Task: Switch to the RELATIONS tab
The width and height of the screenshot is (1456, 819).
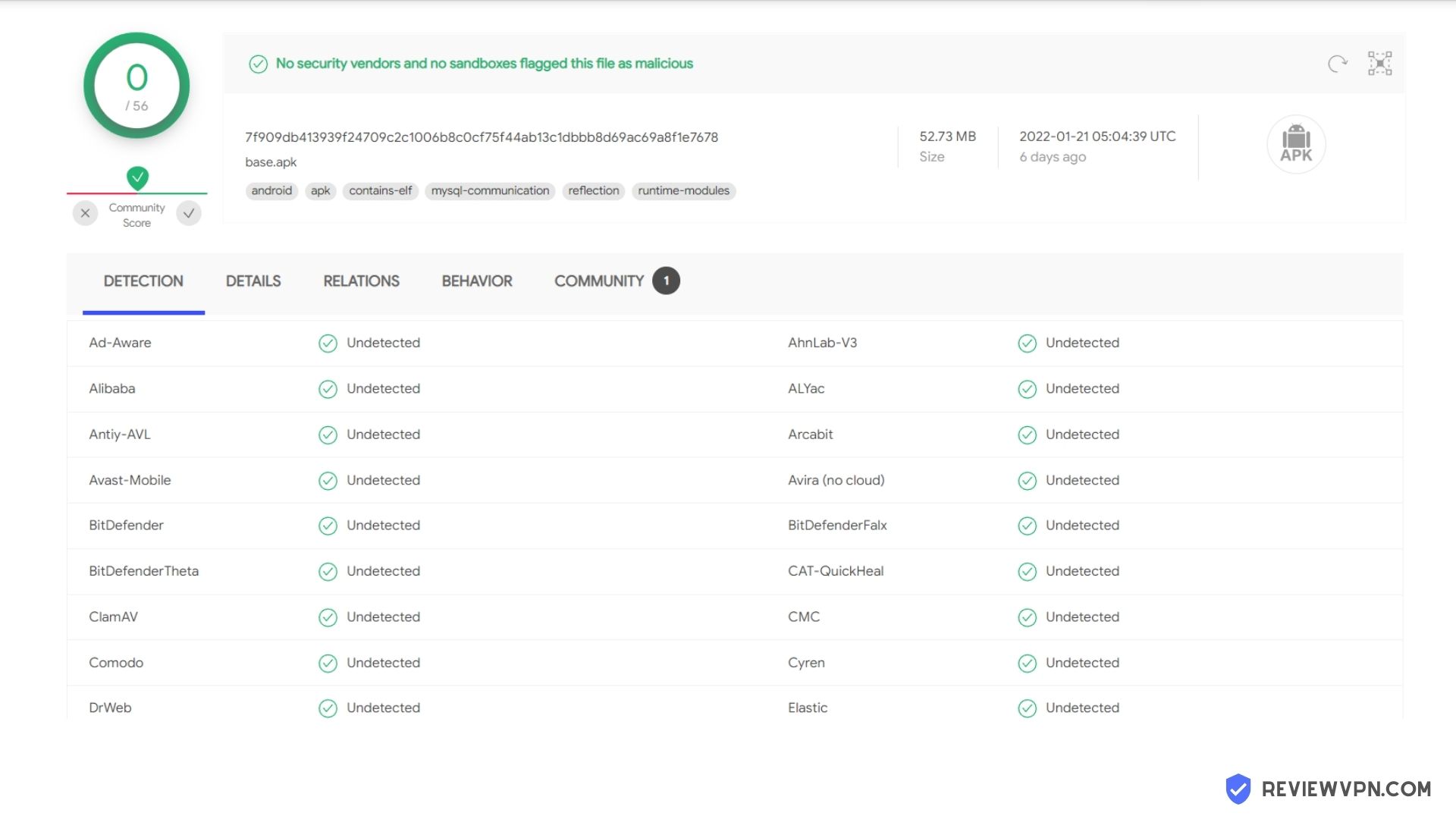Action: [x=361, y=281]
